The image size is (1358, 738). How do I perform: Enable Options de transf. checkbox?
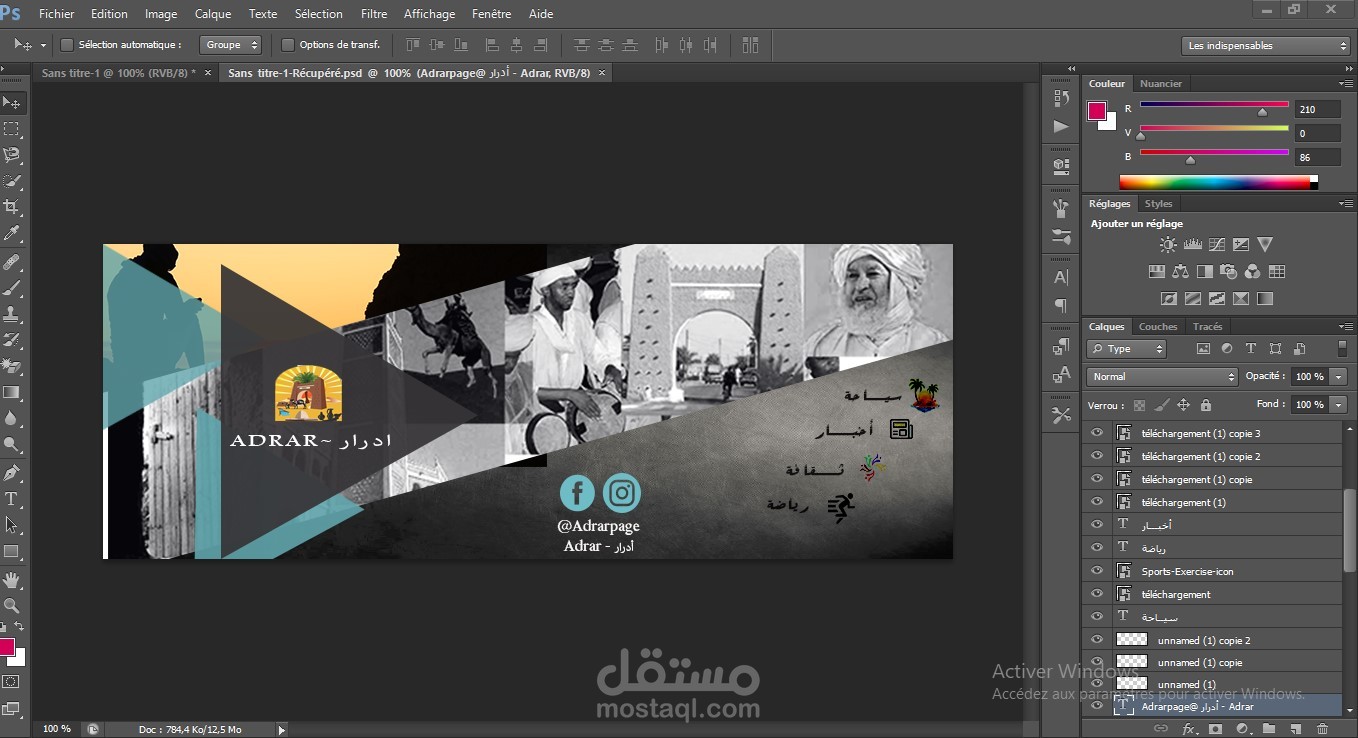click(x=288, y=45)
